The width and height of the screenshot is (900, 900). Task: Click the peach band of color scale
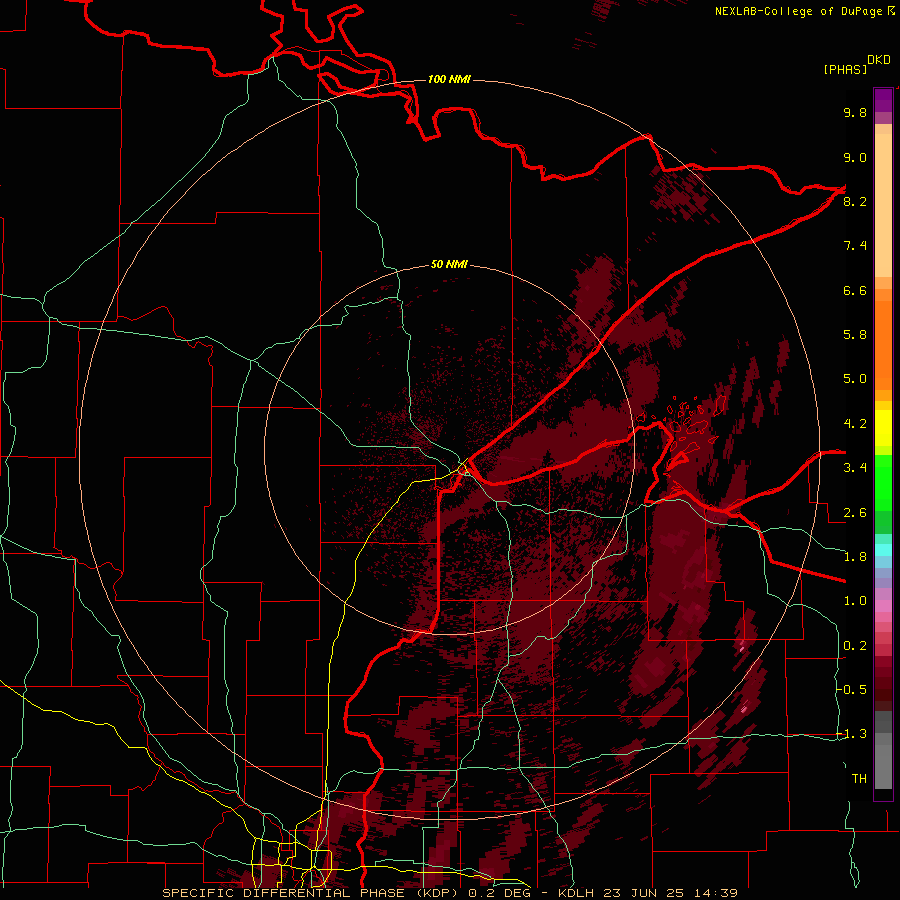point(883,205)
